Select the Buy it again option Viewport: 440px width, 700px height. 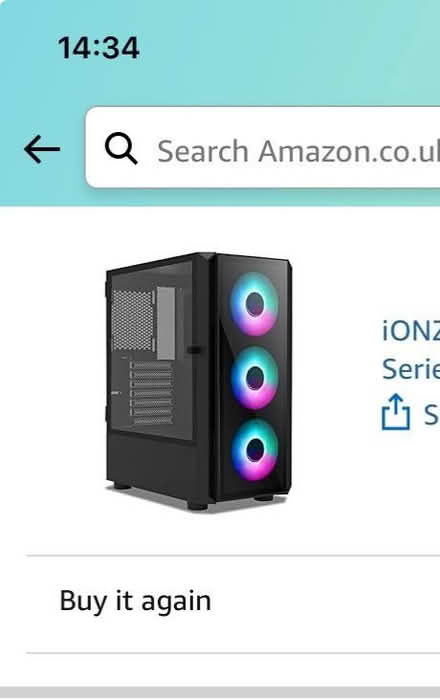[x=233, y=600]
